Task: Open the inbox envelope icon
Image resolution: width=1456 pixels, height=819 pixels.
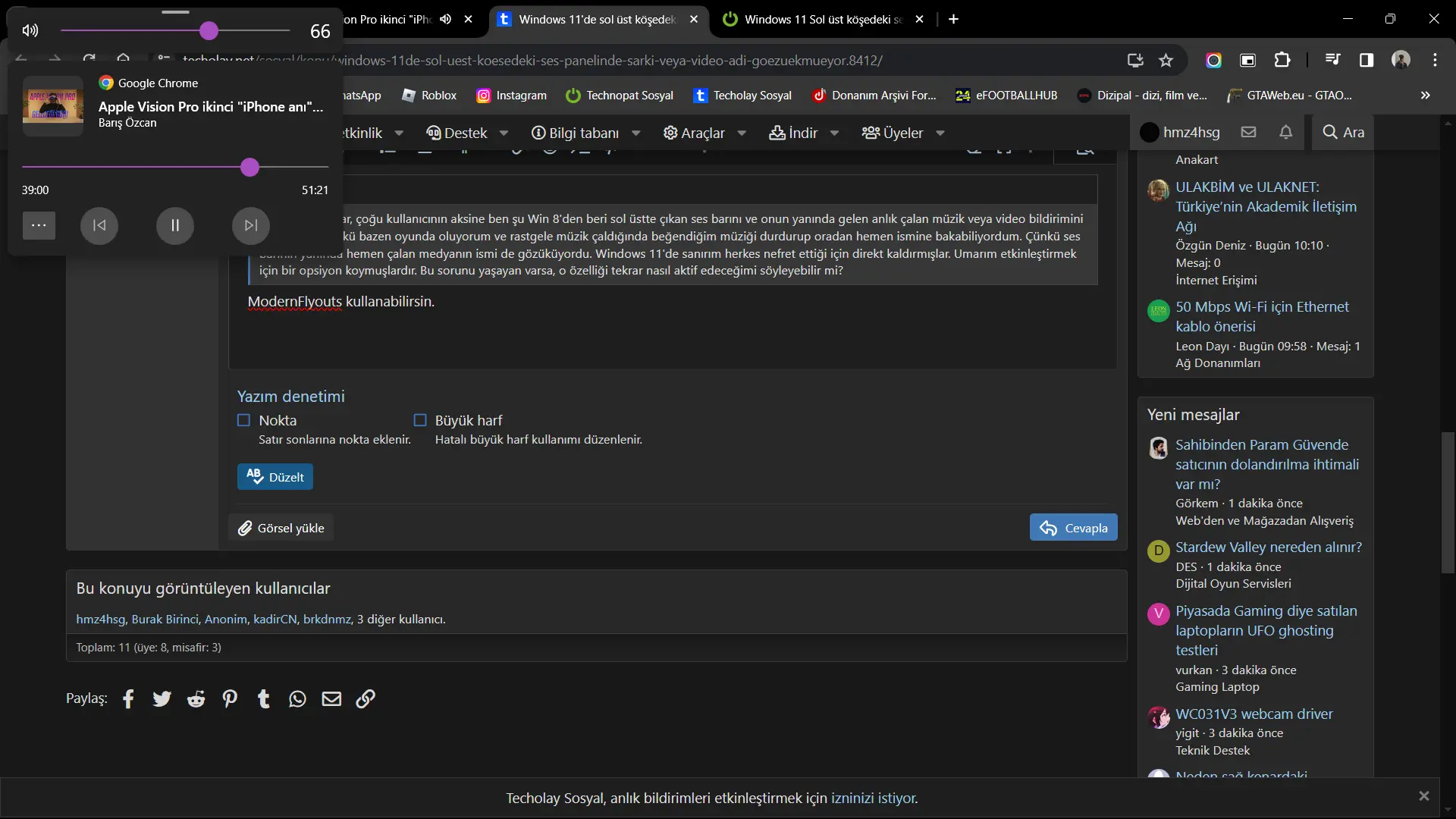Action: click(1248, 132)
